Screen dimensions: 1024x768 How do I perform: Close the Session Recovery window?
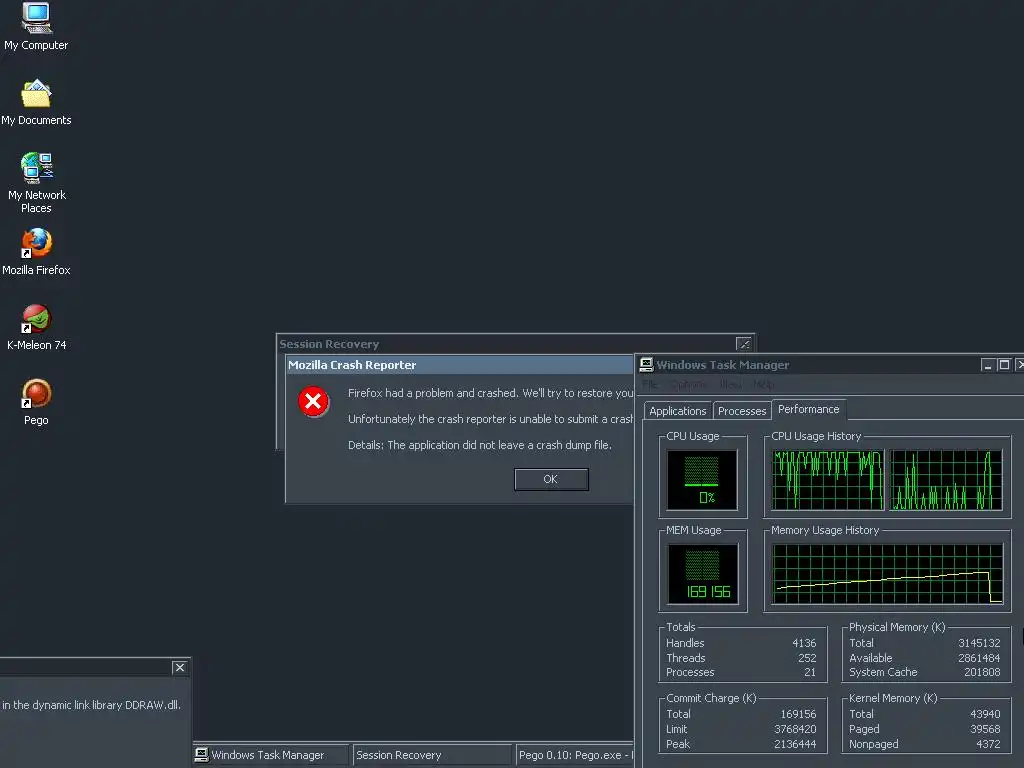743,344
